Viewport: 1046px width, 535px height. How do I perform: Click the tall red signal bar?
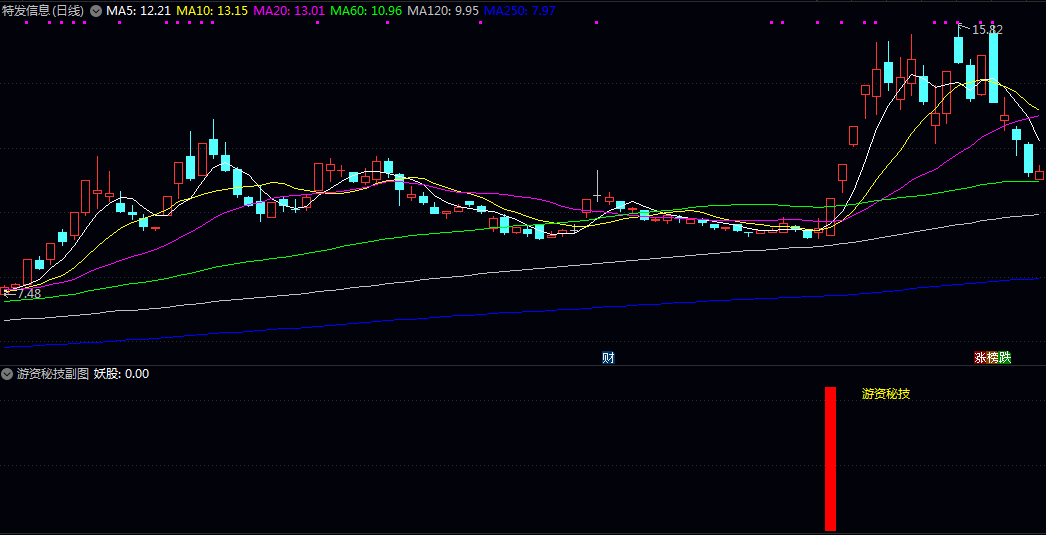tap(830, 458)
